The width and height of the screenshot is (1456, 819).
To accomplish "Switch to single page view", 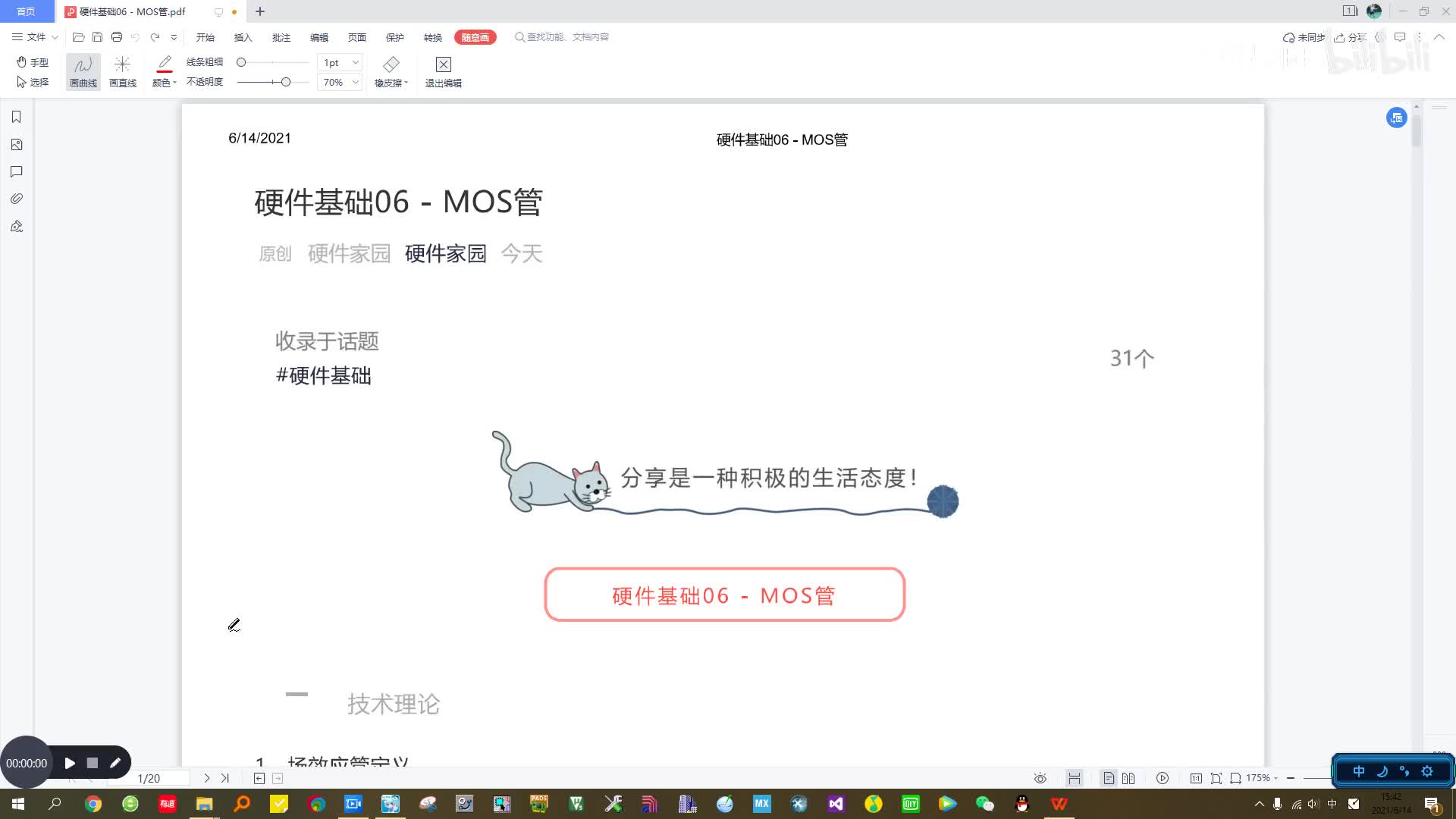I will 1109,778.
